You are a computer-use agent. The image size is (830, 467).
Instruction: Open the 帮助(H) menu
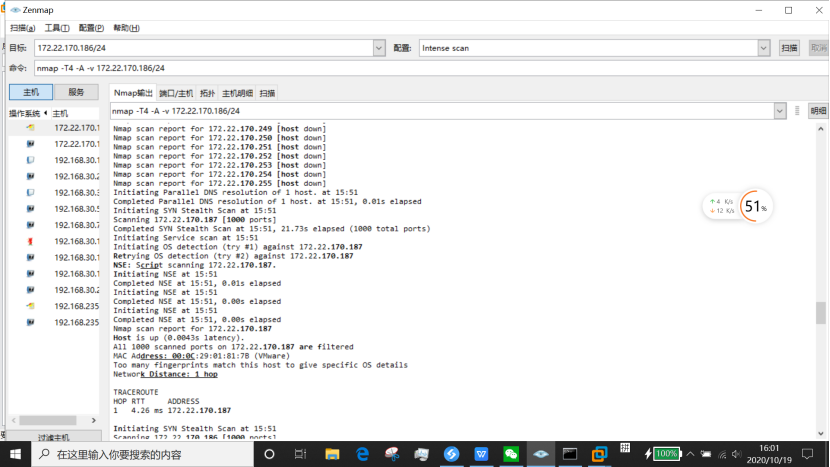126,28
